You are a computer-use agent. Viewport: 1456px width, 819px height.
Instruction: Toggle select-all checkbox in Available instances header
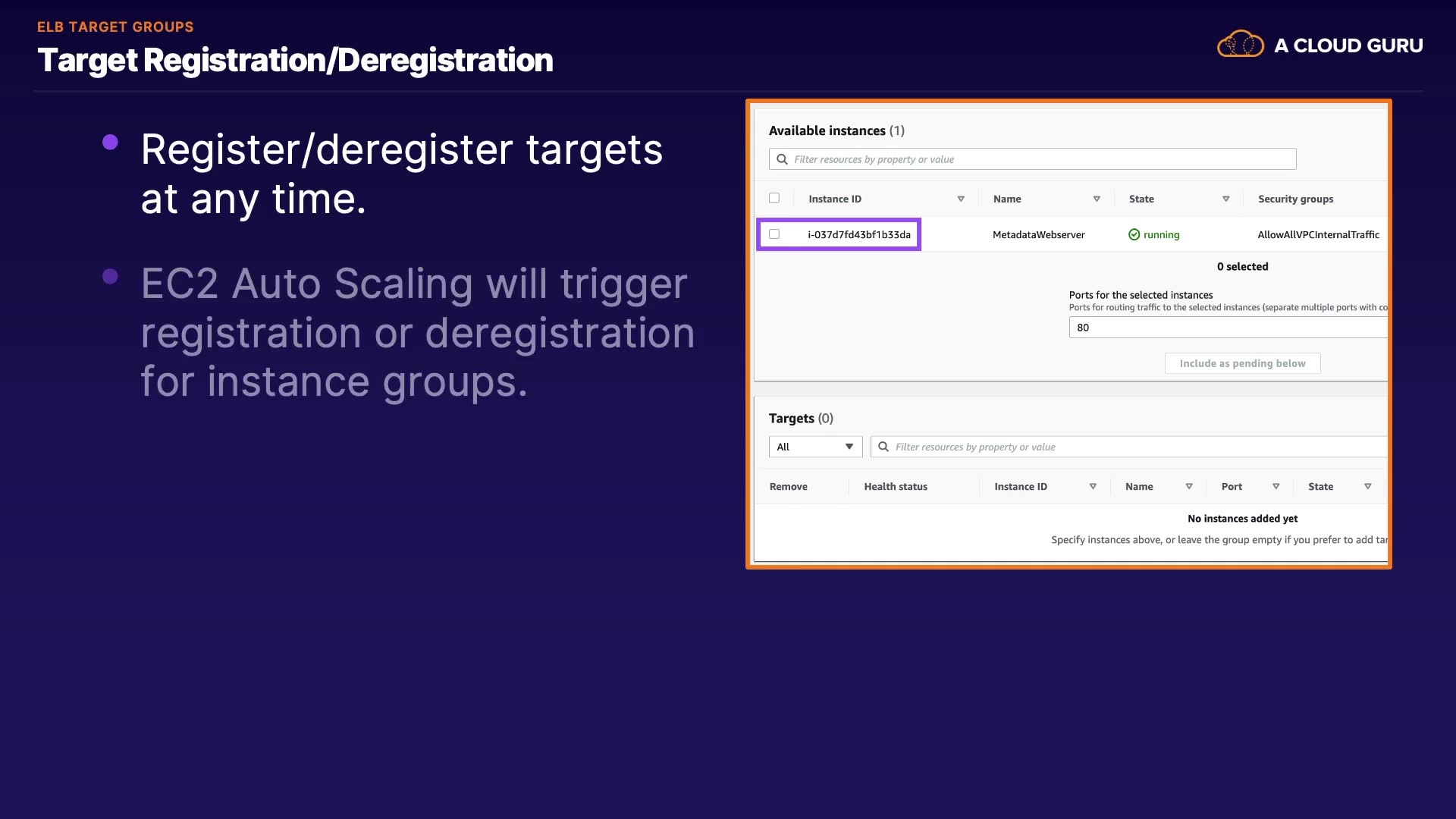[x=774, y=198]
